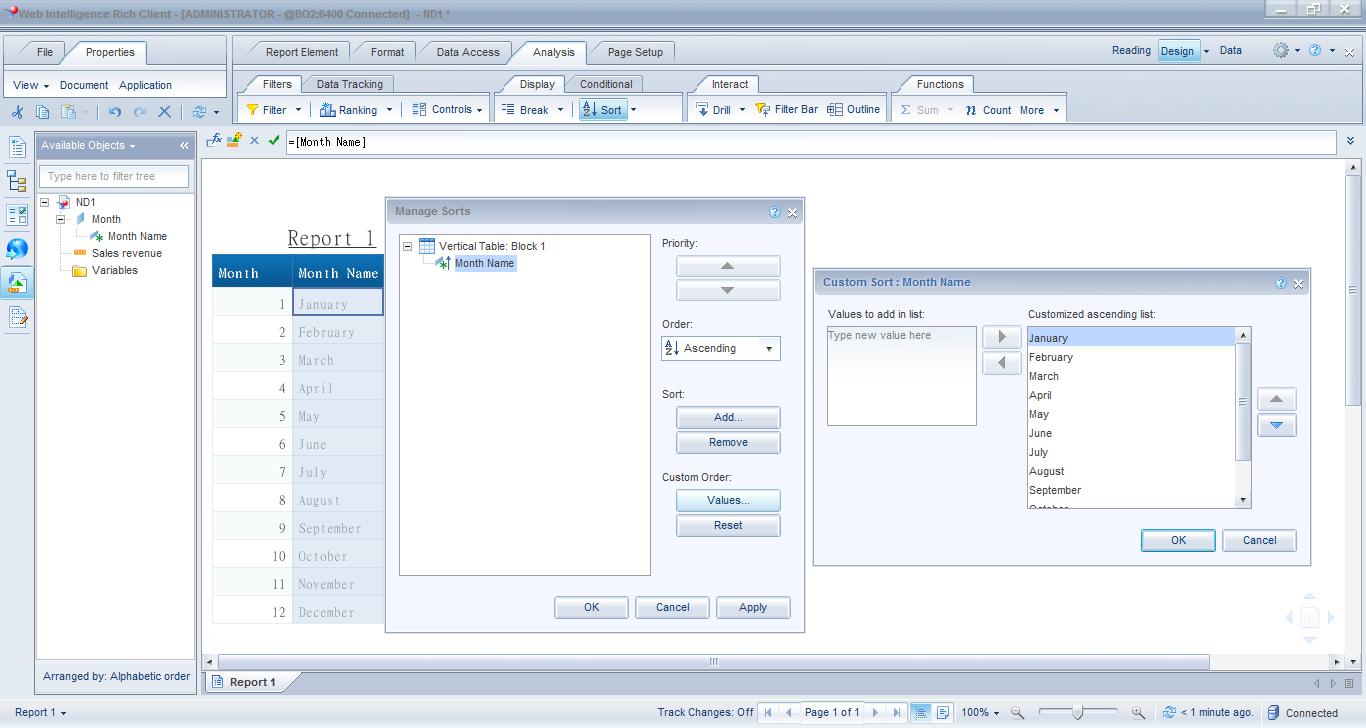Switch to the Format ribbon tab

coord(386,51)
